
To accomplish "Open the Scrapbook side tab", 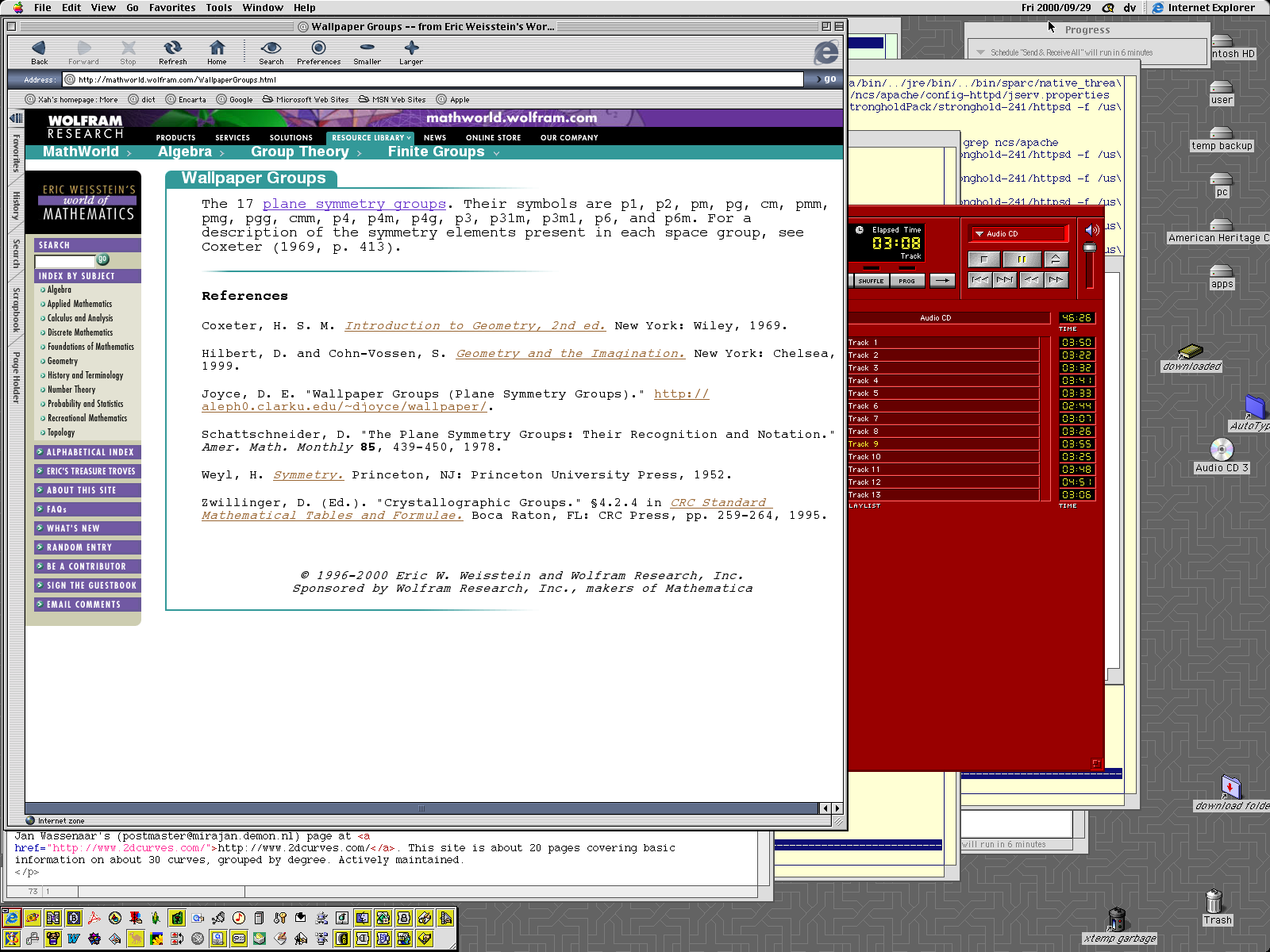I will (16, 309).
